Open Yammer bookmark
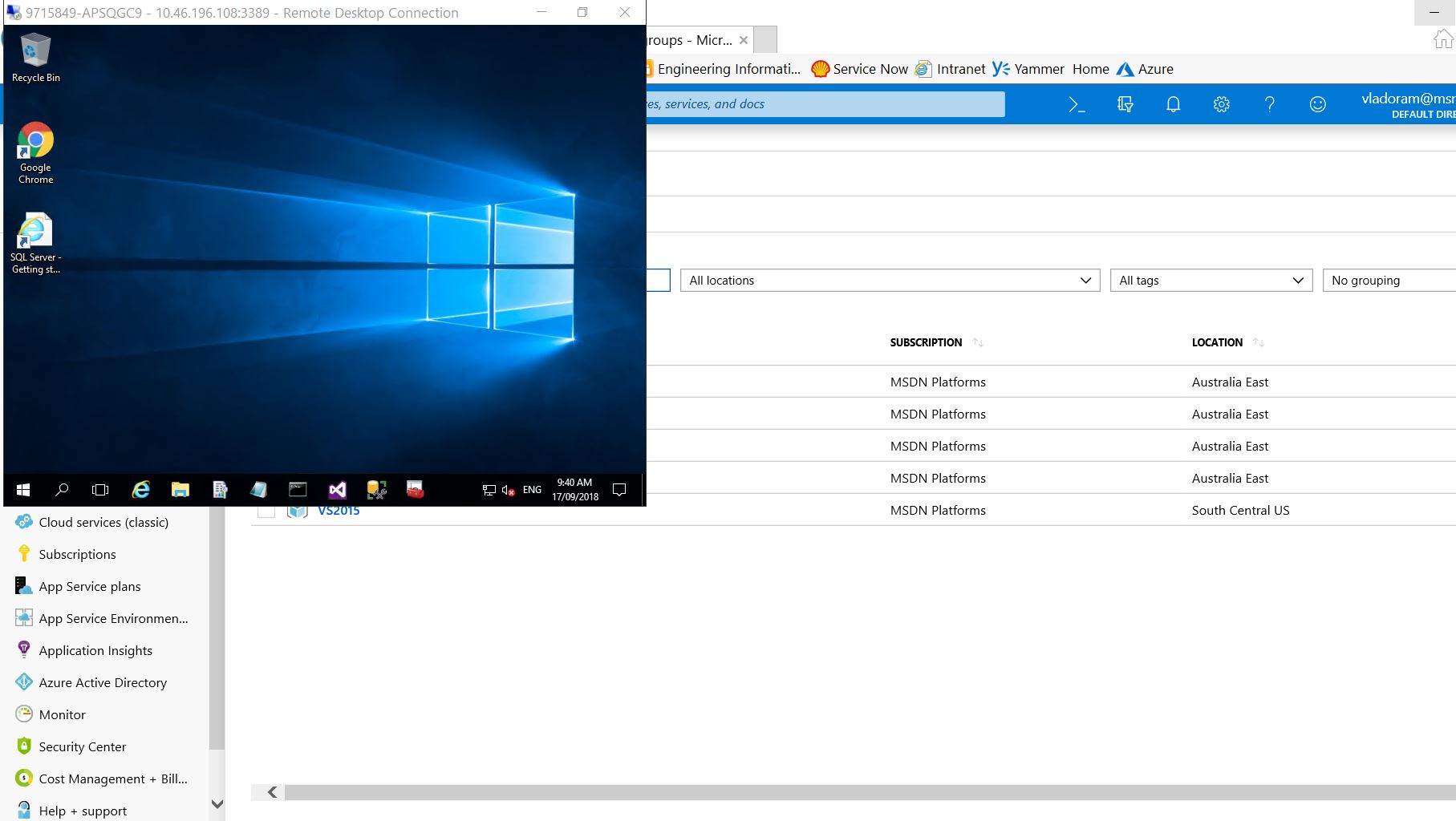Image resolution: width=1456 pixels, height=821 pixels. tap(1028, 69)
